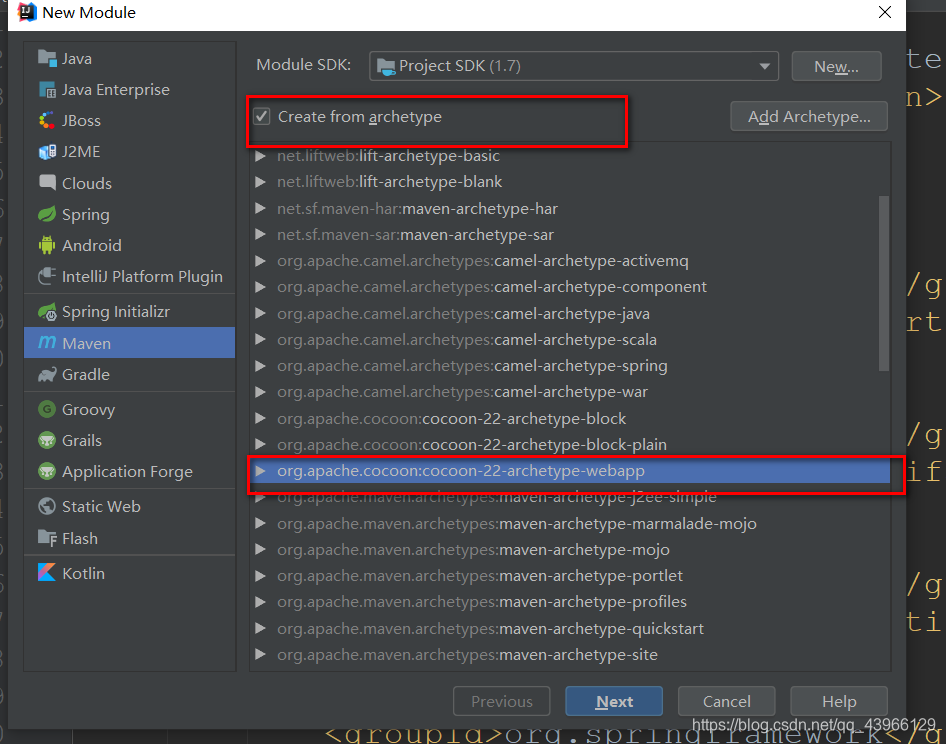Select camel-archetype-java archetype

pos(570,314)
